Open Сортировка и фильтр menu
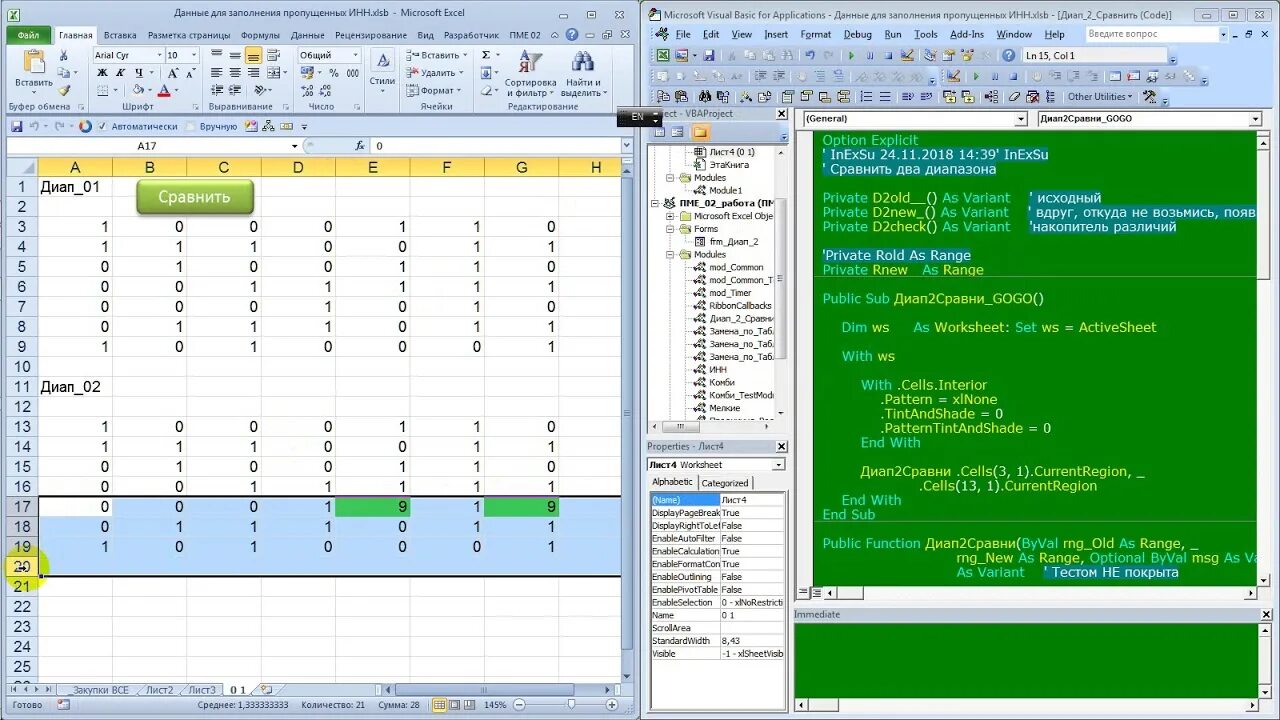 (530, 71)
